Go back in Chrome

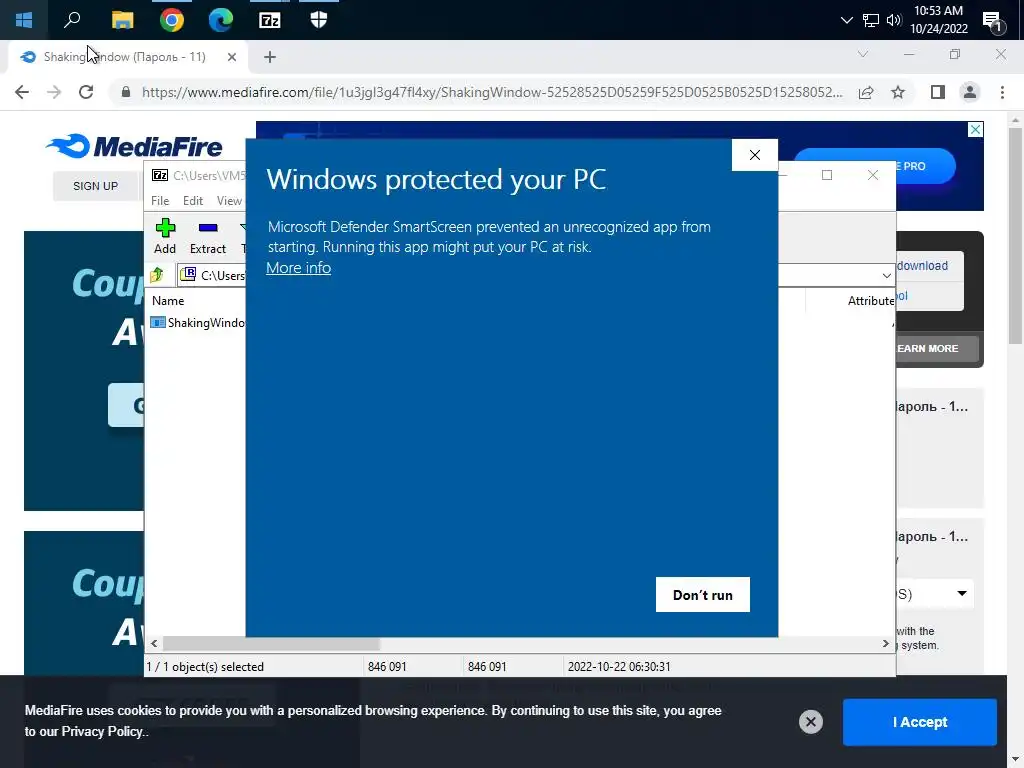22,92
